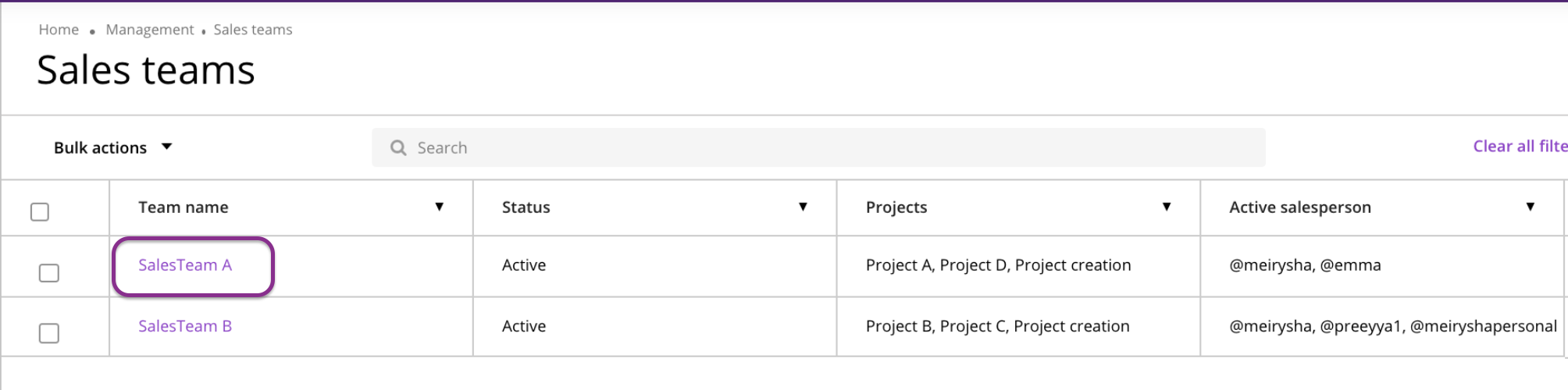The width and height of the screenshot is (1568, 390).
Task: Expand the Projects column dropdown arrow
Action: (1167, 207)
